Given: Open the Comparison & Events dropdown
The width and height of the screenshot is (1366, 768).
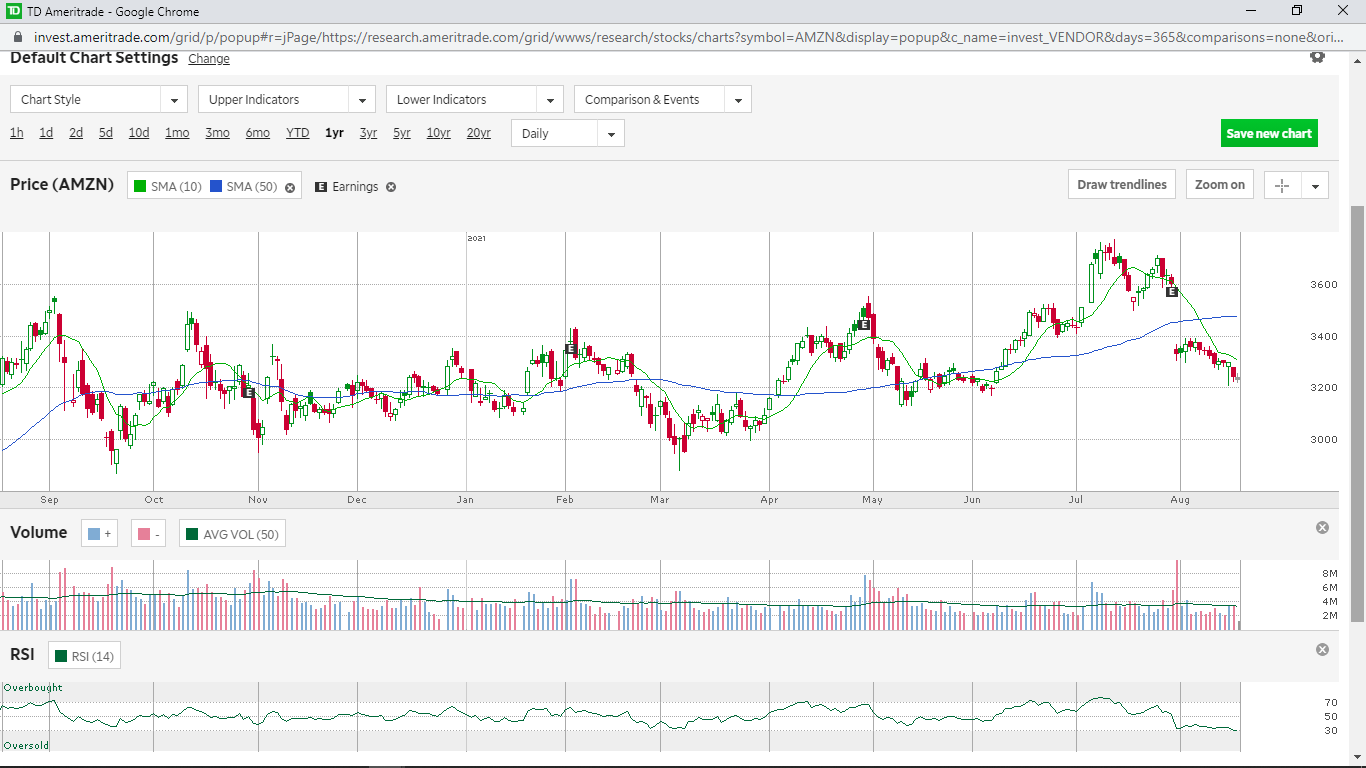Looking at the screenshot, I should 663,99.
